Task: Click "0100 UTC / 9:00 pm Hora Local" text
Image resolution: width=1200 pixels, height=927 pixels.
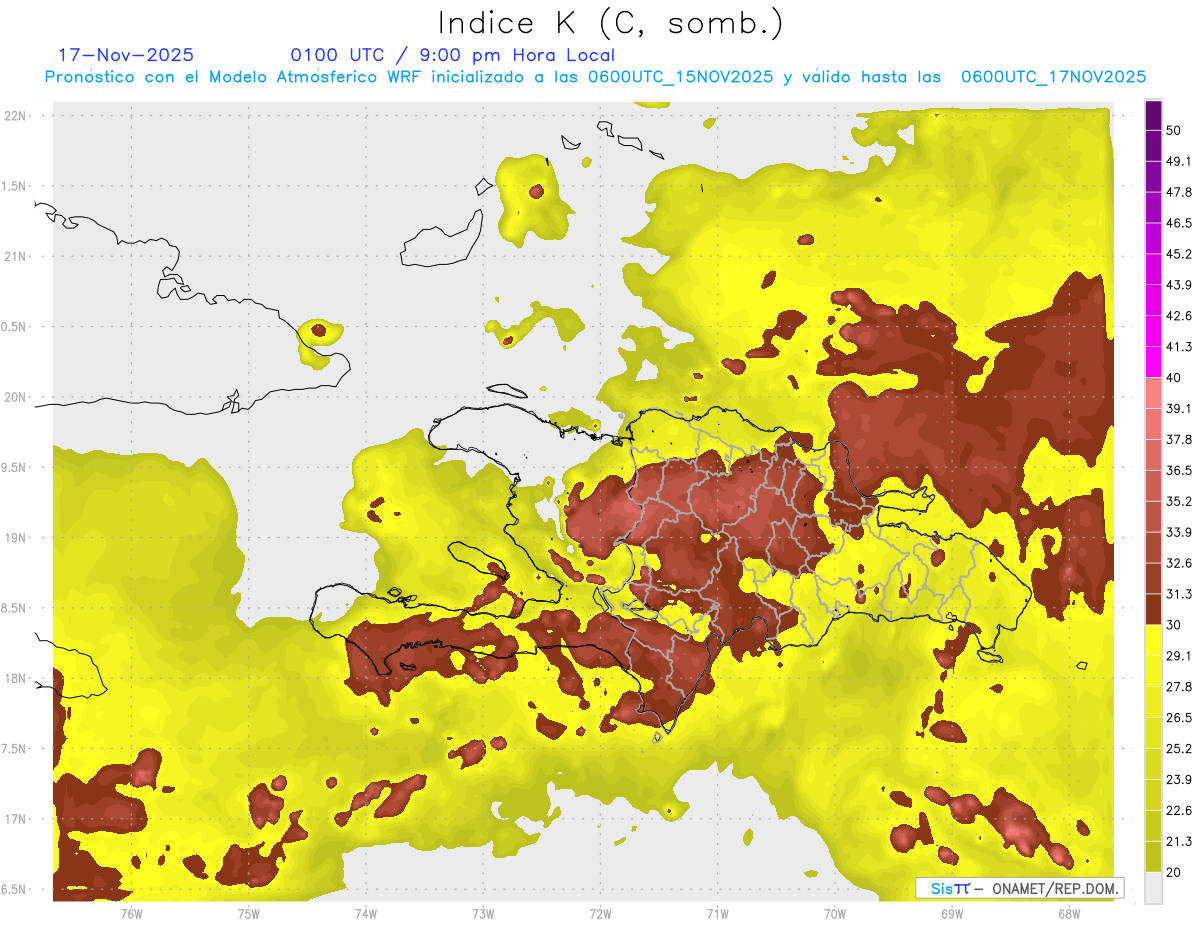Action: (453, 56)
